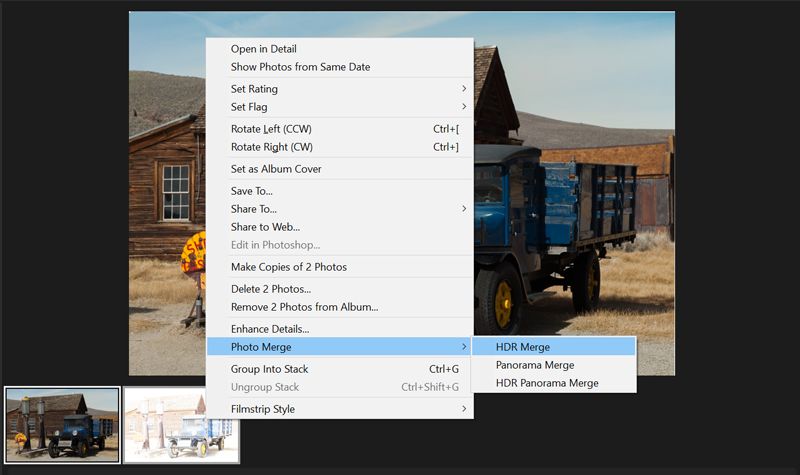Image resolution: width=800 pixels, height=475 pixels.
Task: Select the overexposed truck filmstrip thumbnail
Action: coord(181,426)
